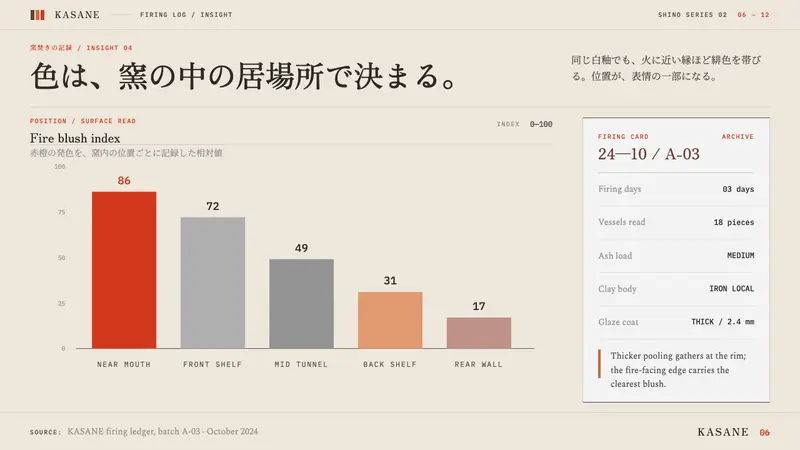Click the KASANE striped logo icon
This screenshot has width=800, height=450.
click(x=37, y=15)
